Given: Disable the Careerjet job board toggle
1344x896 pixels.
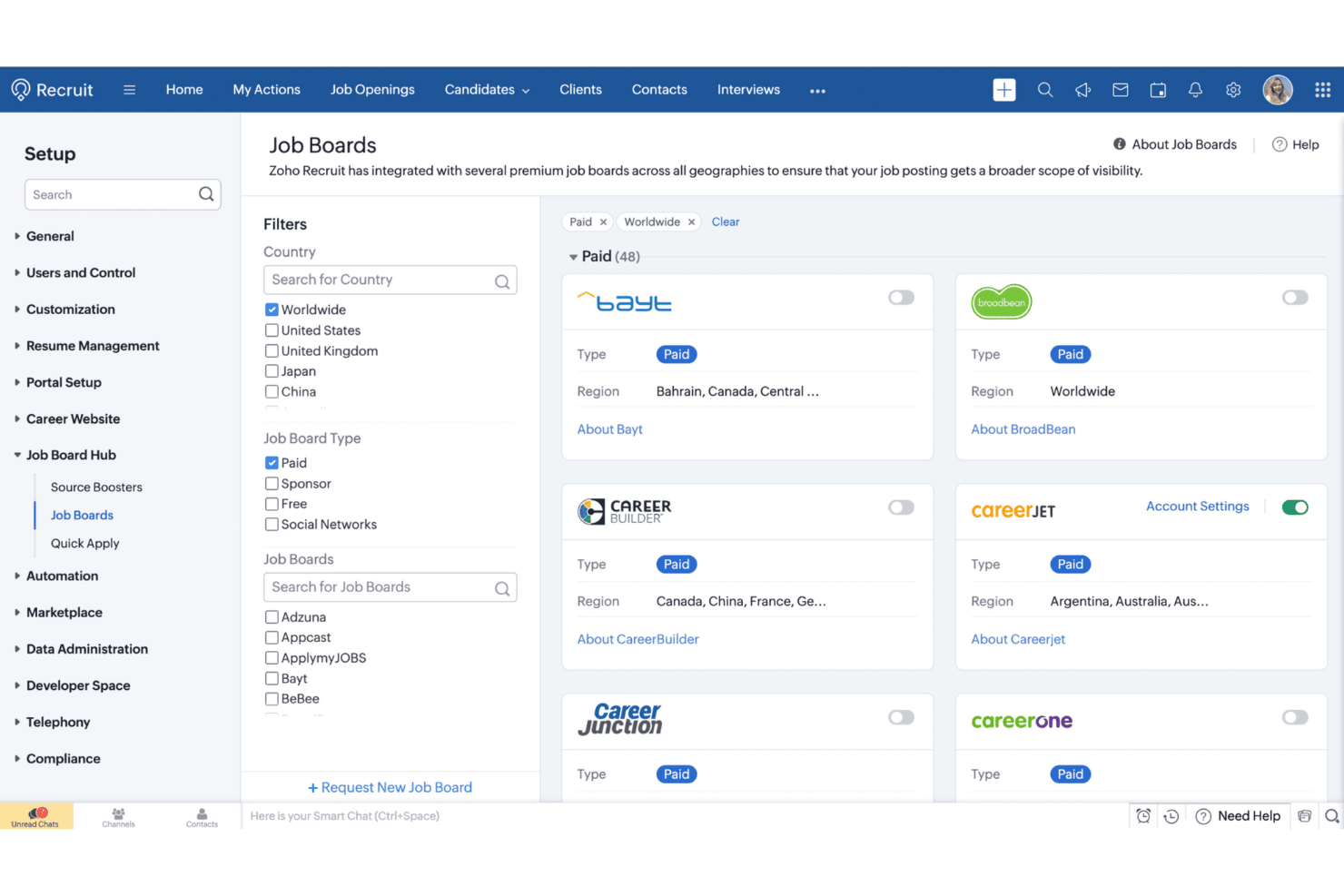Looking at the screenshot, I should [x=1295, y=507].
